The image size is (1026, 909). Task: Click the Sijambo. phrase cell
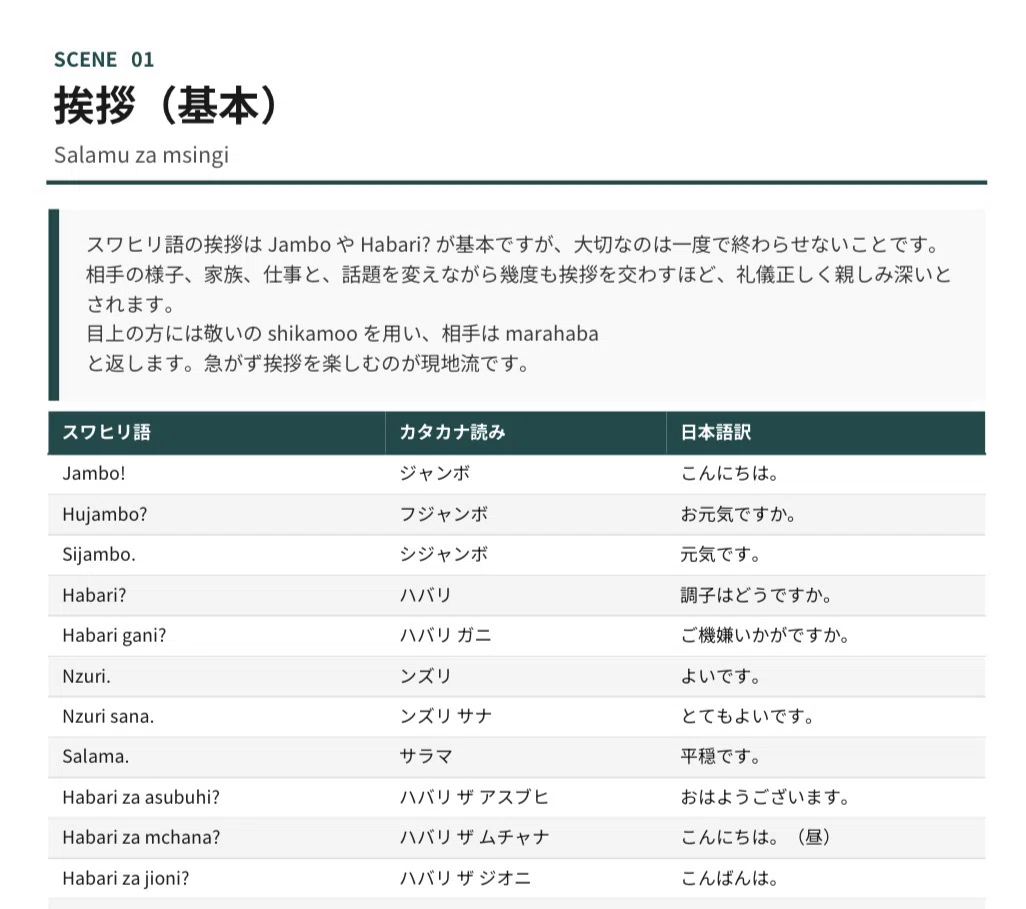click(x=217, y=555)
